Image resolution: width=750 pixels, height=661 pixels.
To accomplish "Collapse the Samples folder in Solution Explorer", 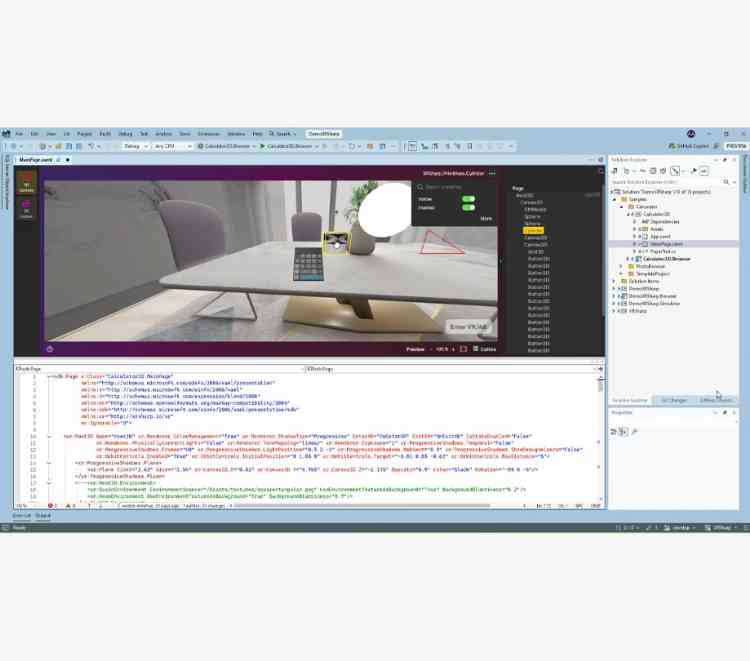I will (615, 199).
